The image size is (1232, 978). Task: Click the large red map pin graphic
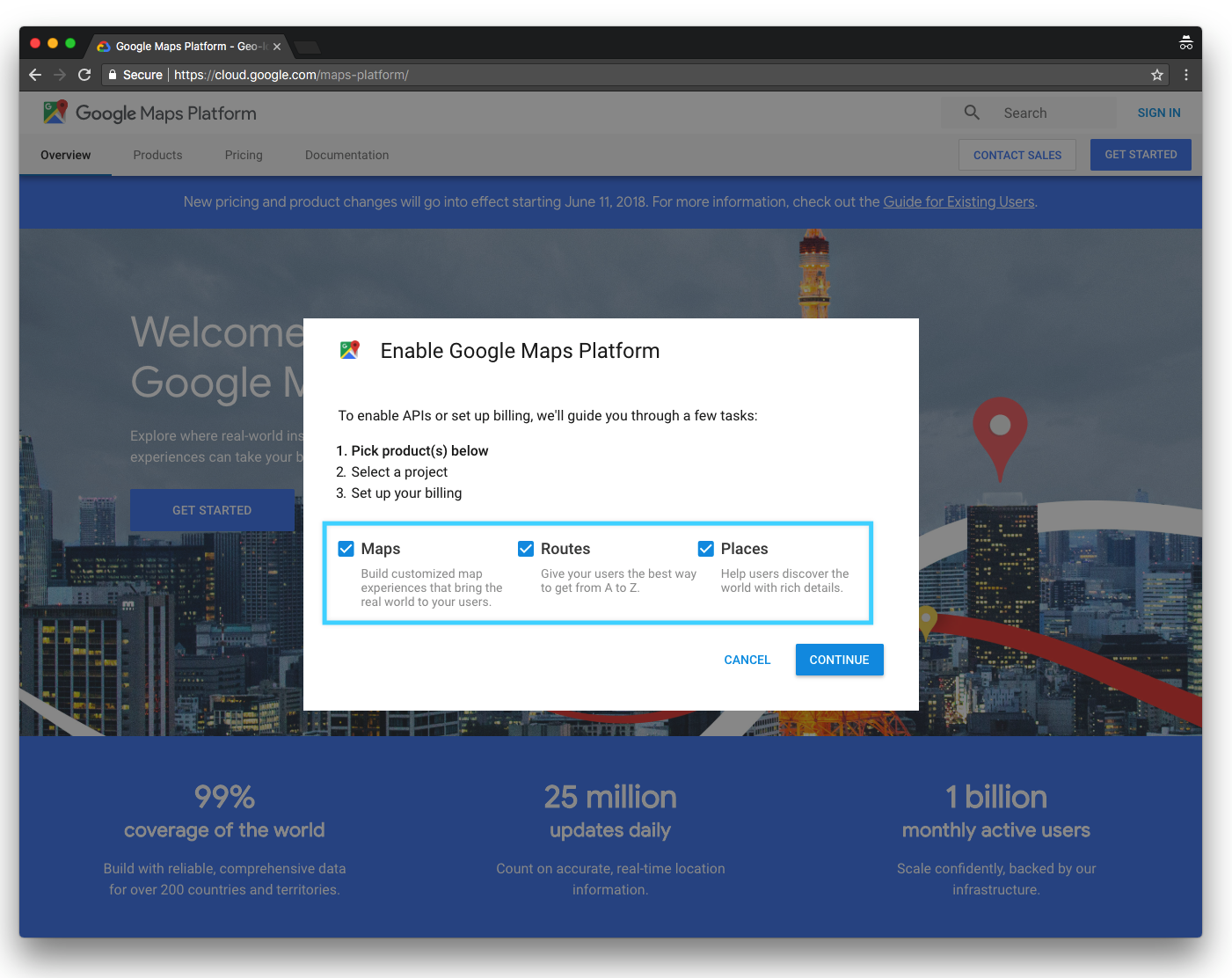(1000, 437)
